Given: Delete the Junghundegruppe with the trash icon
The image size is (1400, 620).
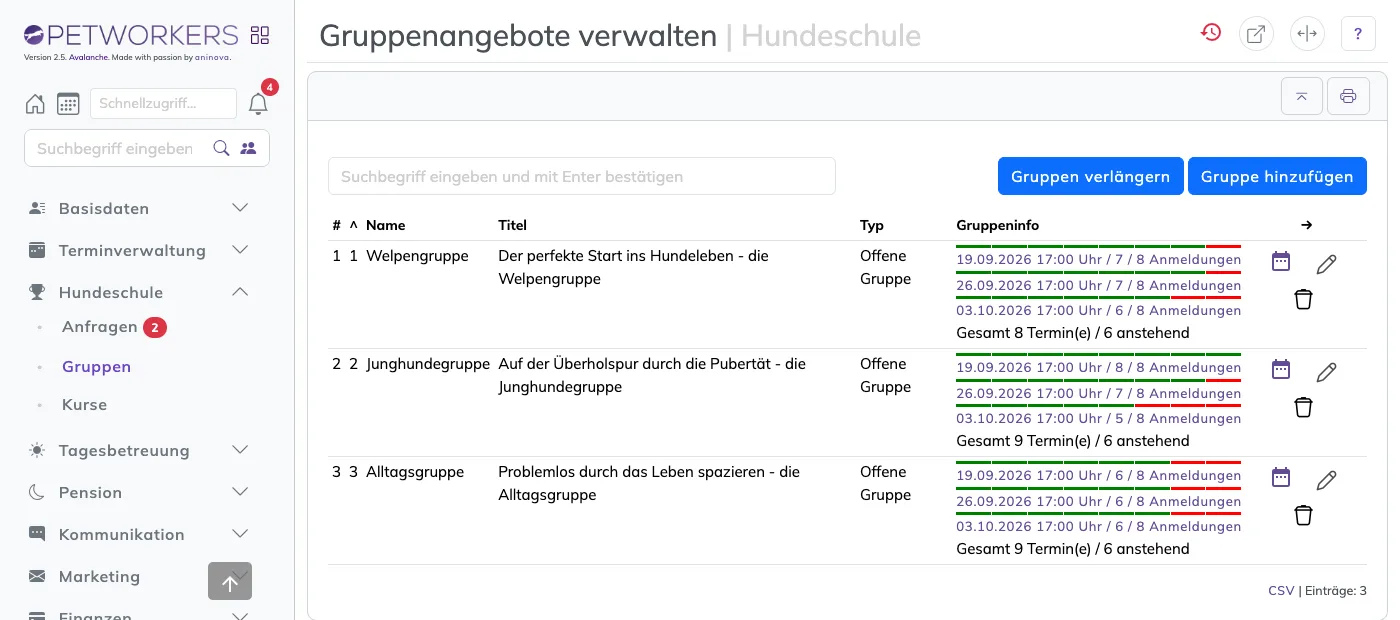Looking at the screenshot, I should pyautogui.click(x=1303, y=407).
